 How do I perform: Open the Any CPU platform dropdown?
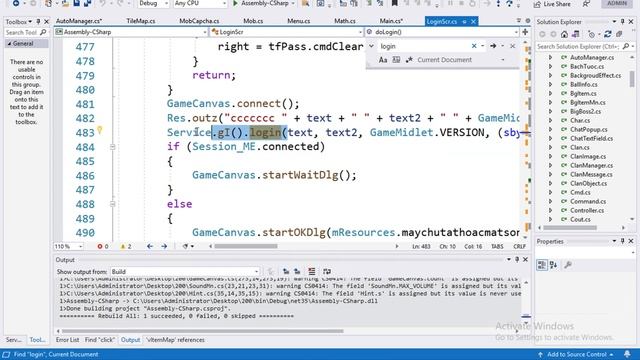200,3
